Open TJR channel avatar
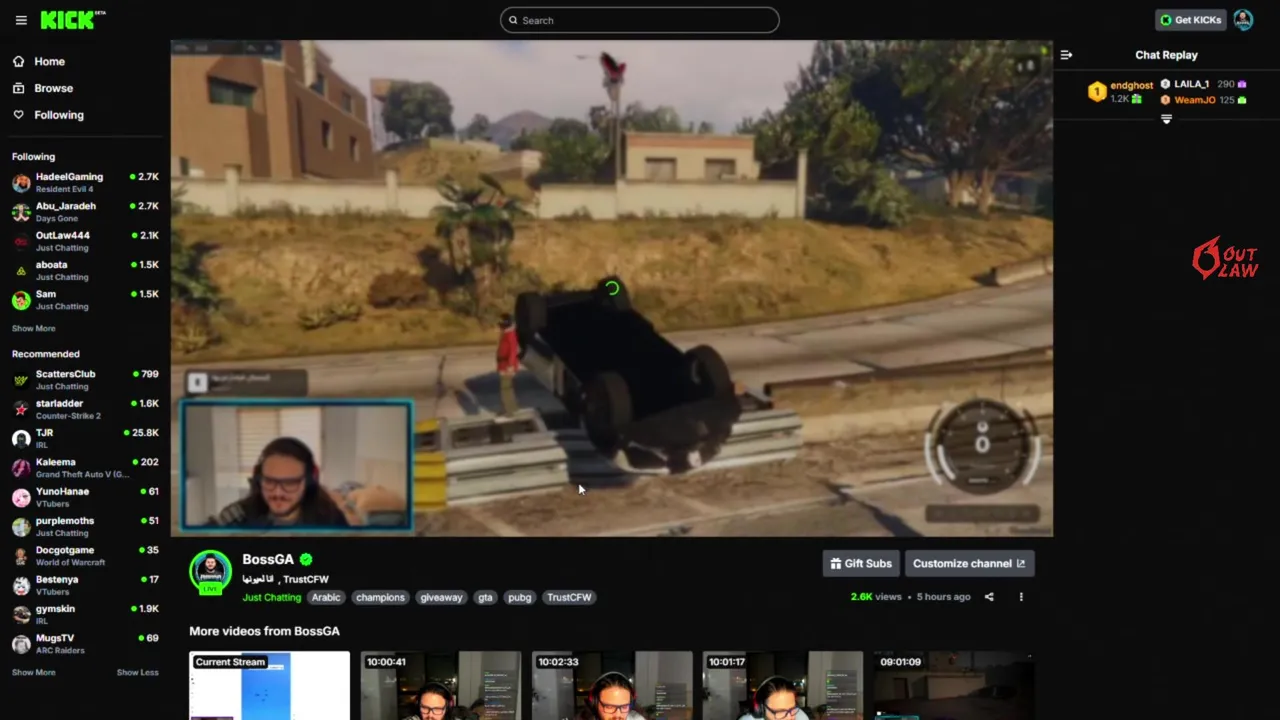Screen dimensions: 1280x720 pyautogui.click(x=21, y=438)
